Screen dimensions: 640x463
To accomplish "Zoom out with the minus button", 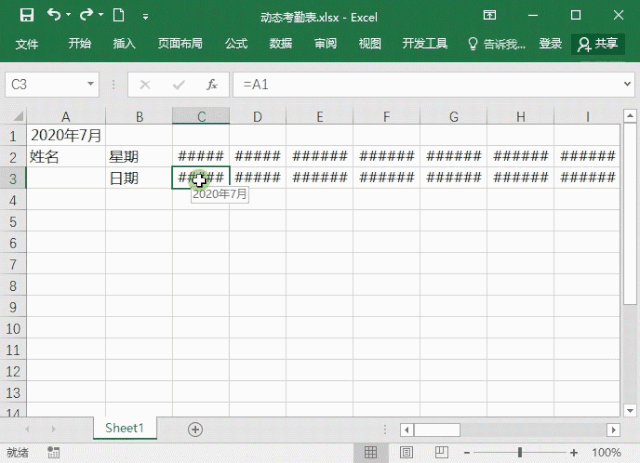I will (467, 452).
